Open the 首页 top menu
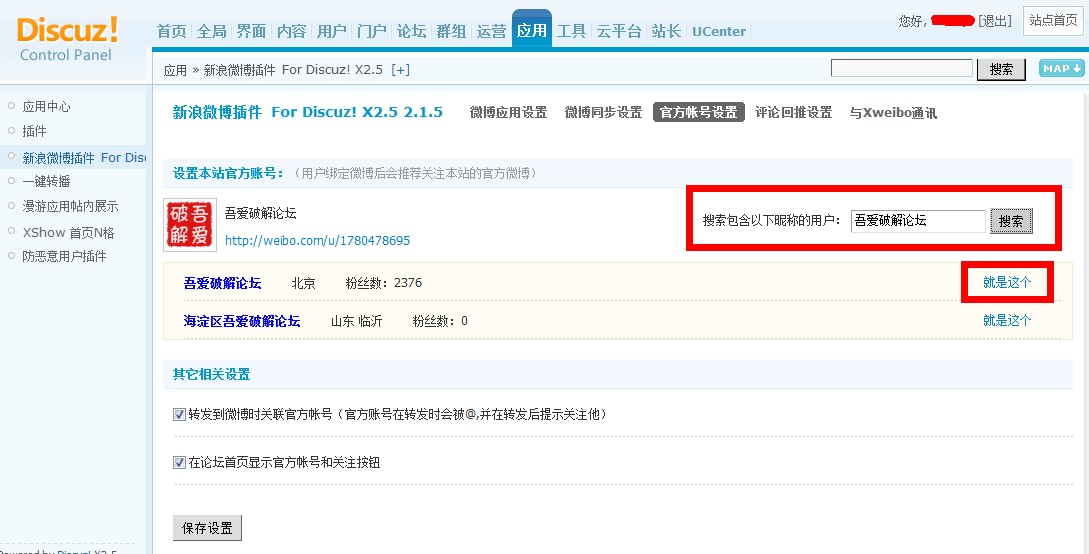Image resolution: width=1089 pixels, height=554 pixels. pyautogui.click(x=171, y=31)
